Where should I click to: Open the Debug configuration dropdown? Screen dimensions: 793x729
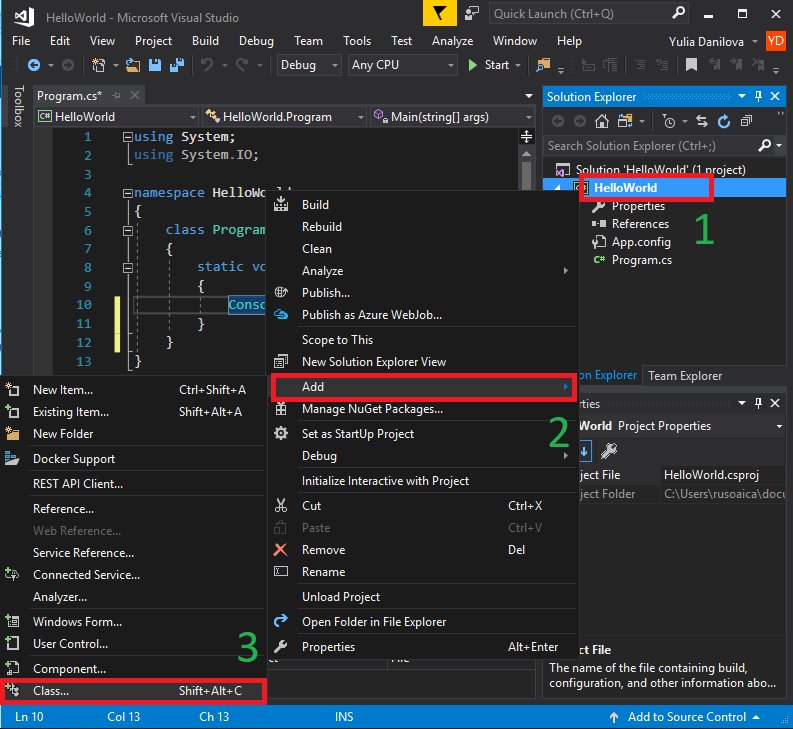[x=309, y=65]
